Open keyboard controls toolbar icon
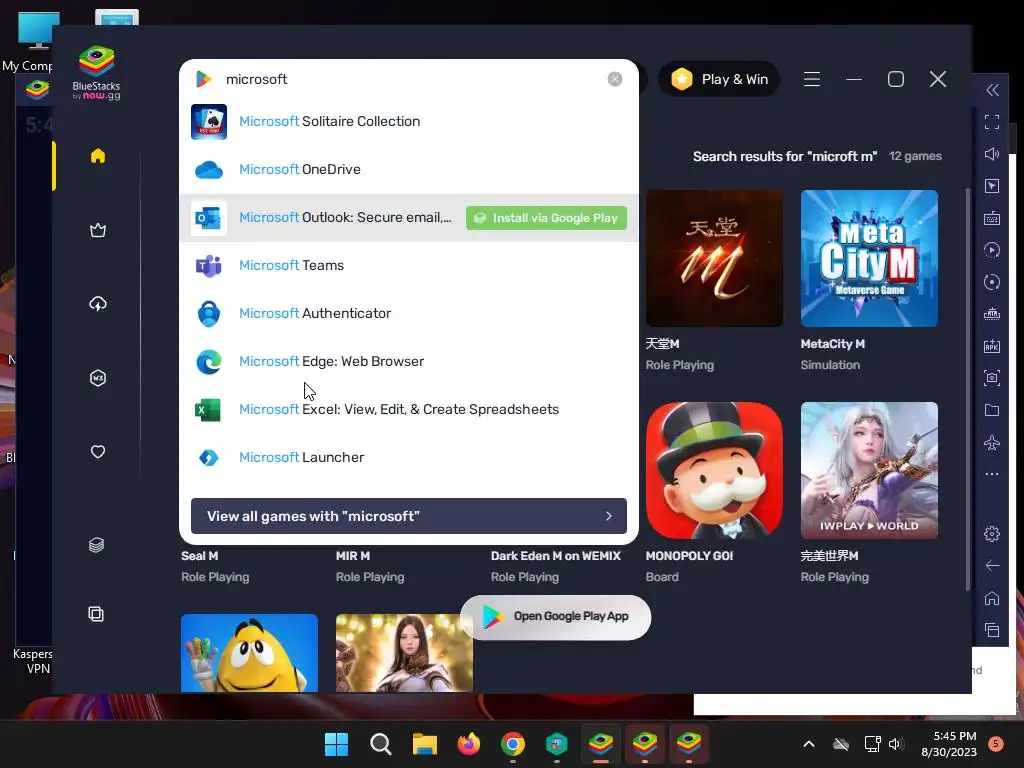The image size is (1024, 768). 992,218
